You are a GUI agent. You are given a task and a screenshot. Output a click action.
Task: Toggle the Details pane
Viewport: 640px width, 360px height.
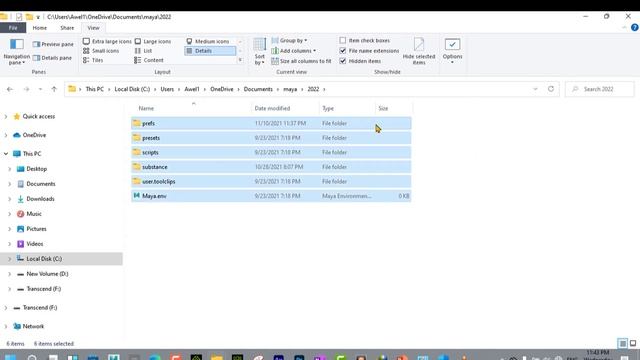52,58
